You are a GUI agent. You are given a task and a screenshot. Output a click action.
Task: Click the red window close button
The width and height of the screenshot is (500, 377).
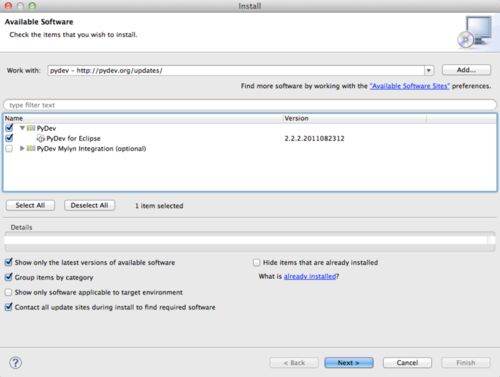tap(8, 6)
